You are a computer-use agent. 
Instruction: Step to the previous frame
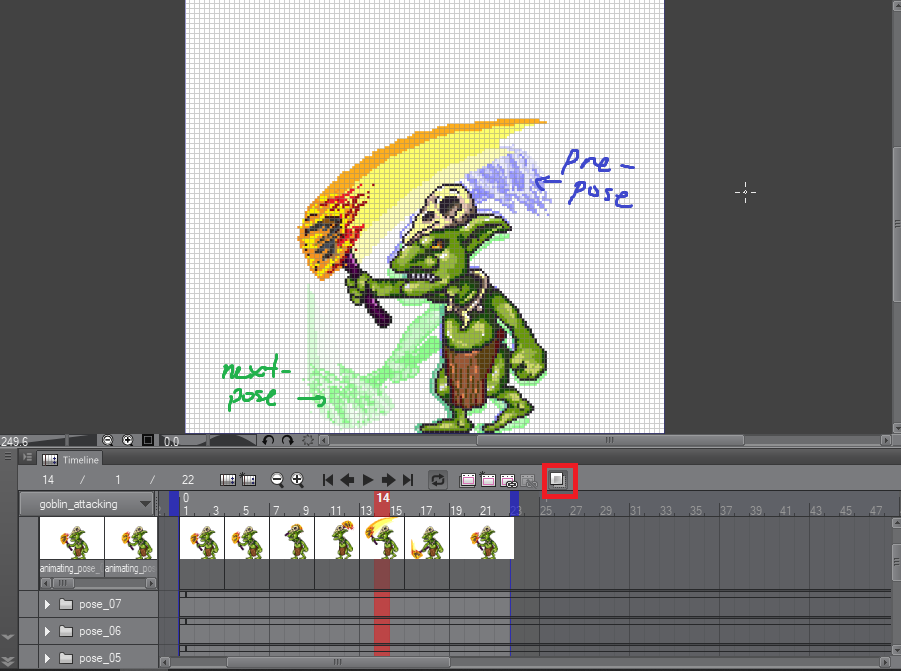click(347, 480)
